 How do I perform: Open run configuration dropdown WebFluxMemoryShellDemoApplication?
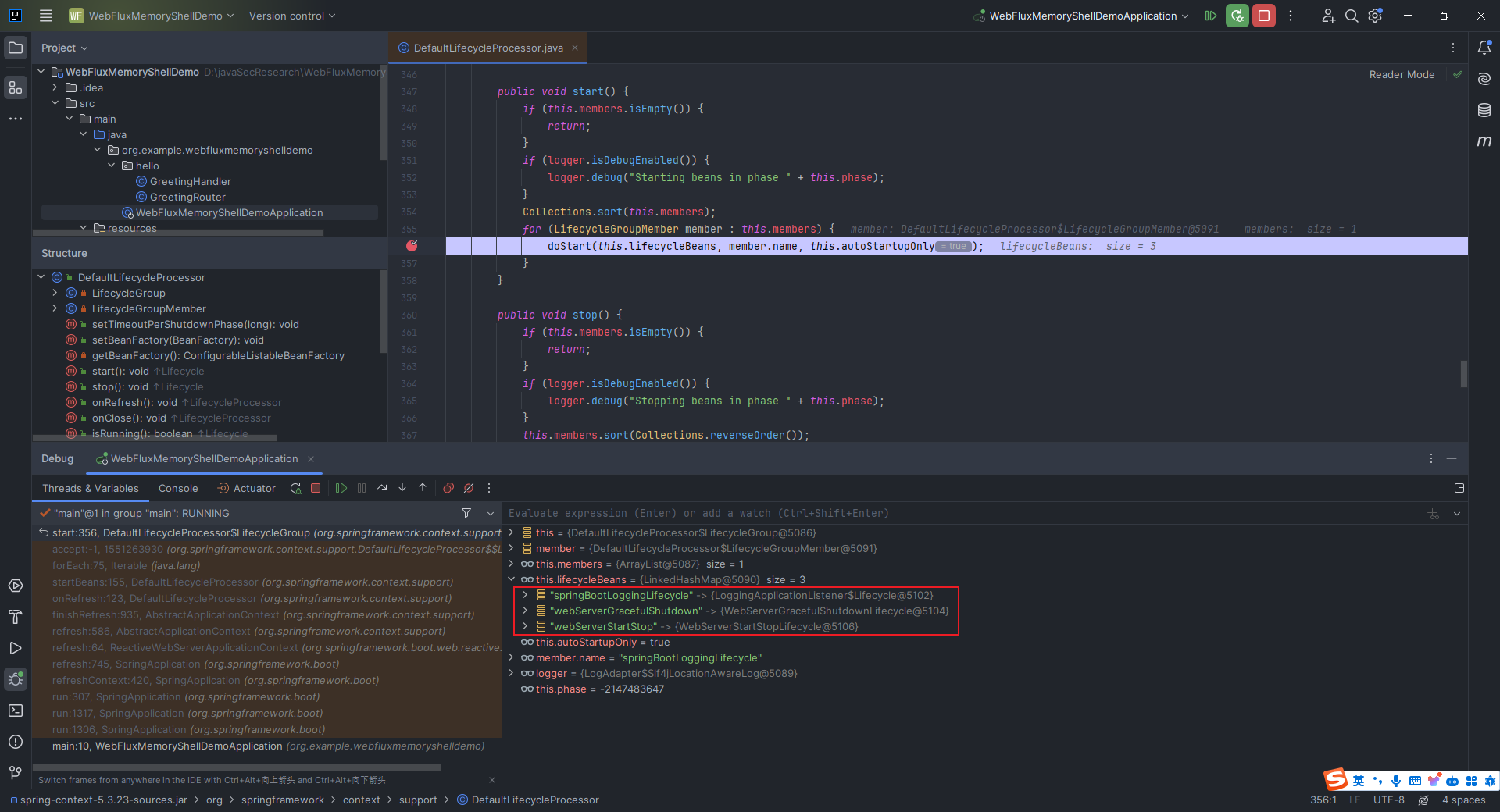(1082, 16)
